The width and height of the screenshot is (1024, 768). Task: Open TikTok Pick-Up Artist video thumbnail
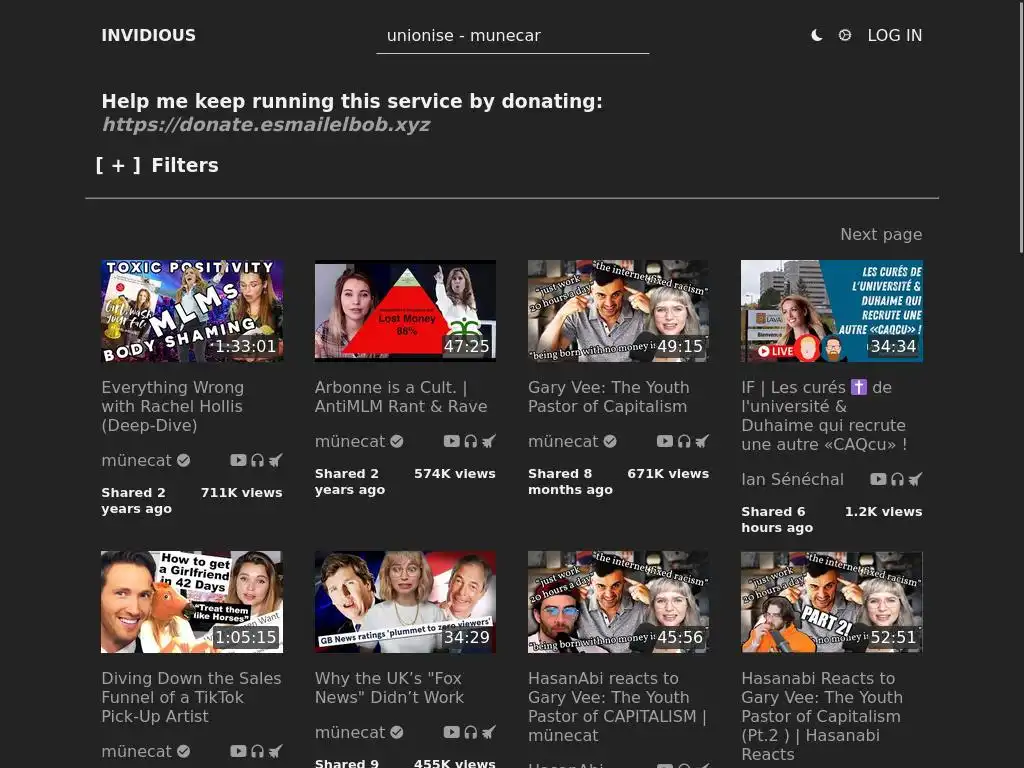(192, 602)
